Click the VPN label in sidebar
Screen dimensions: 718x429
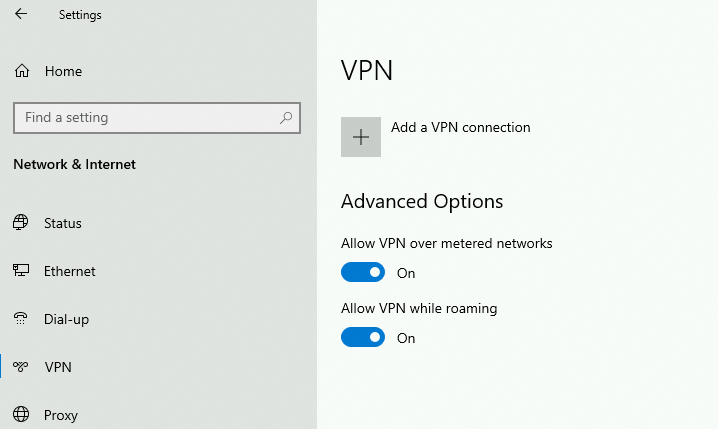58,367
